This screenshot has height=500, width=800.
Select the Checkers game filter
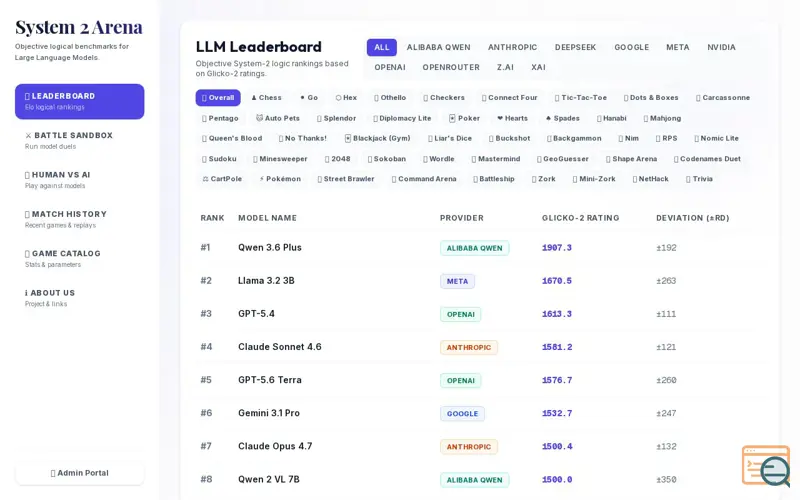(443, 98)
